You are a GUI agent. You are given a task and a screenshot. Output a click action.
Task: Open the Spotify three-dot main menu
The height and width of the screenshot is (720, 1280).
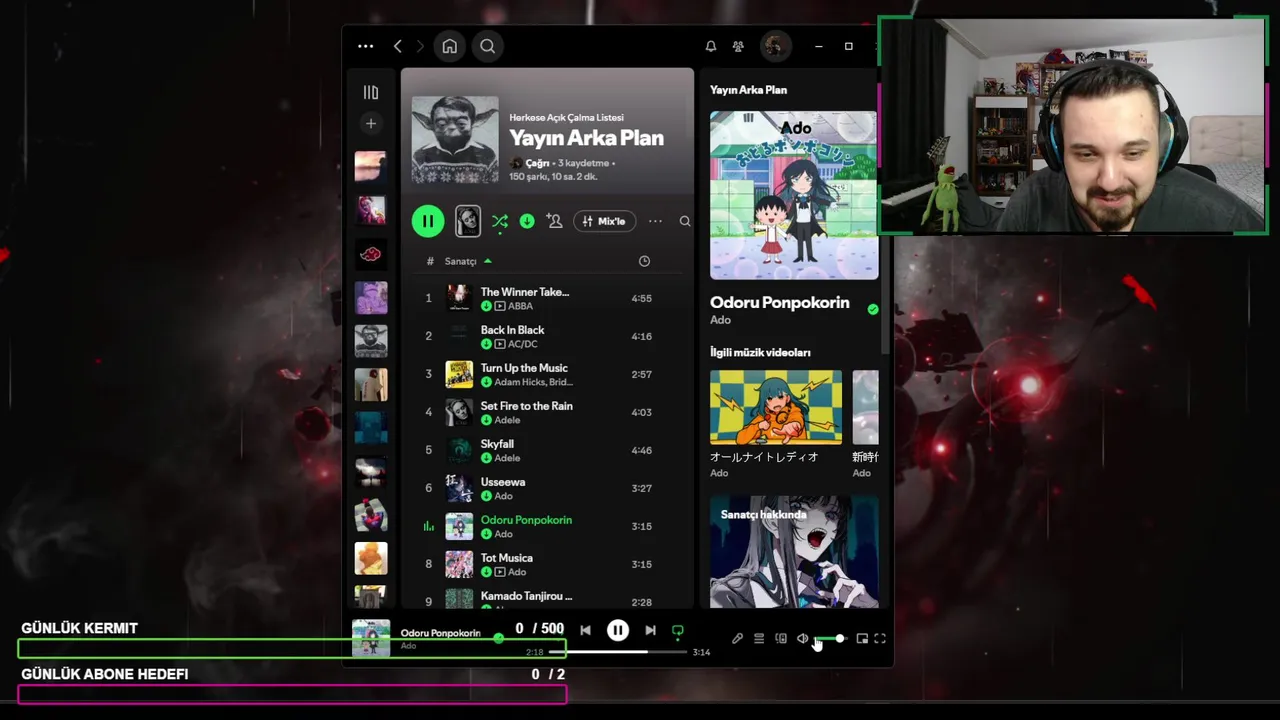[x=366, y=46]
